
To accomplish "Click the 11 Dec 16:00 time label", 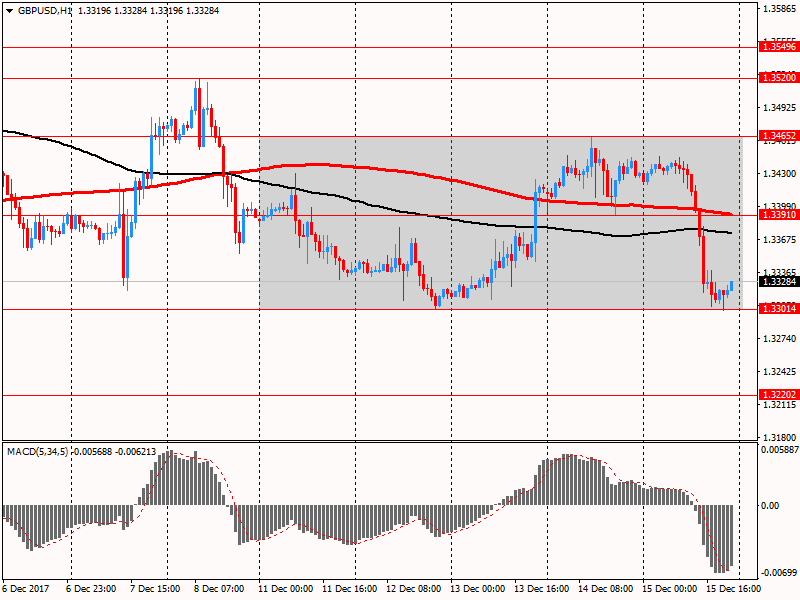I will (x=349, y=589).
